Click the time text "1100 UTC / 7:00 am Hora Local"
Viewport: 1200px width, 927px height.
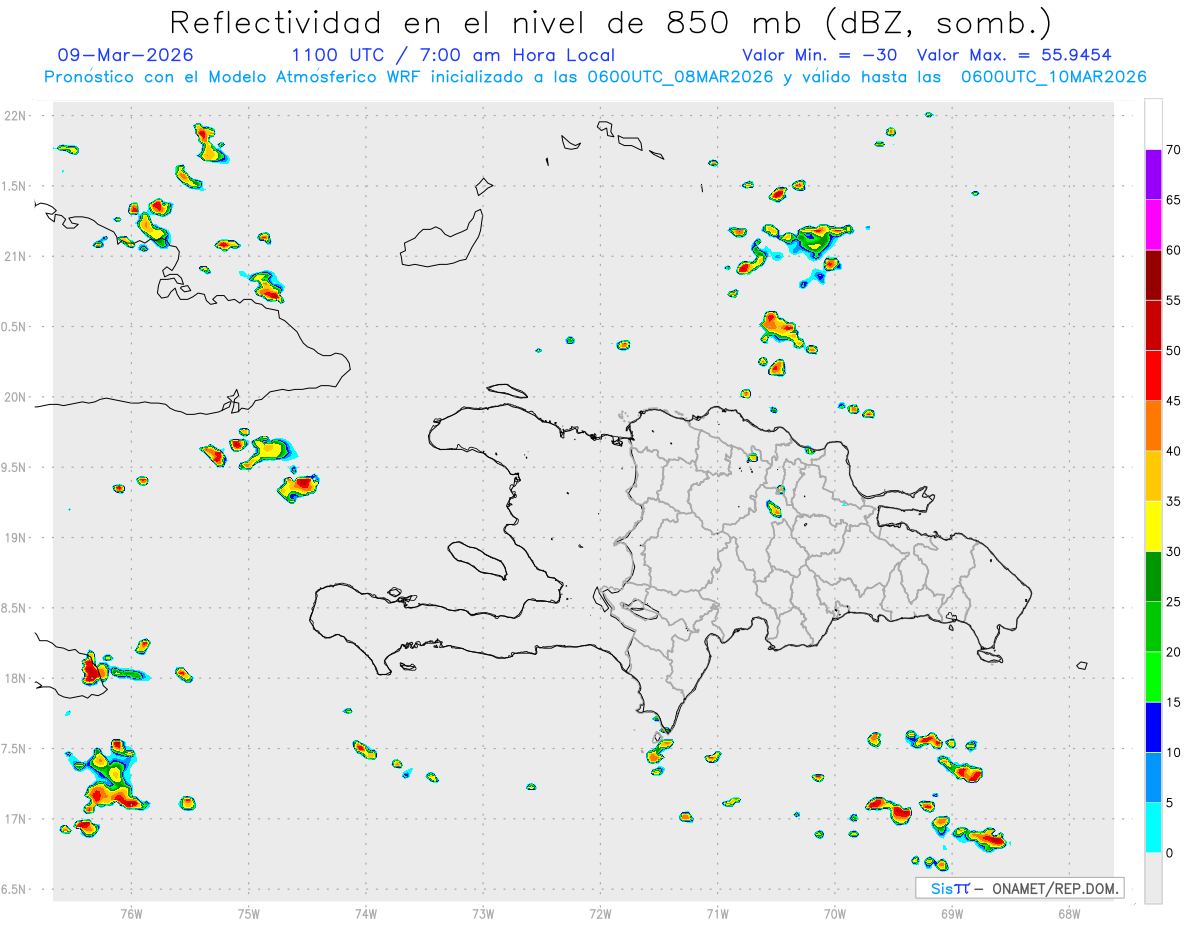[453, 55]
